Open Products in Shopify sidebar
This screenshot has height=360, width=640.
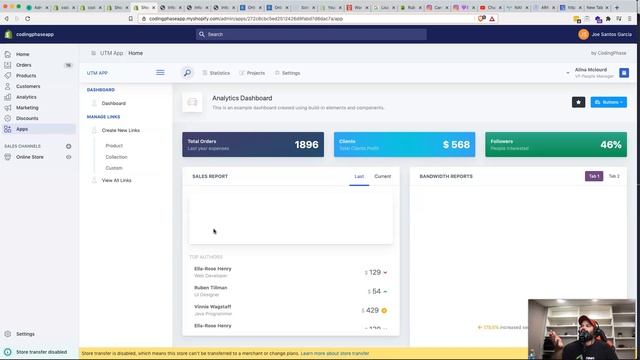26,76
